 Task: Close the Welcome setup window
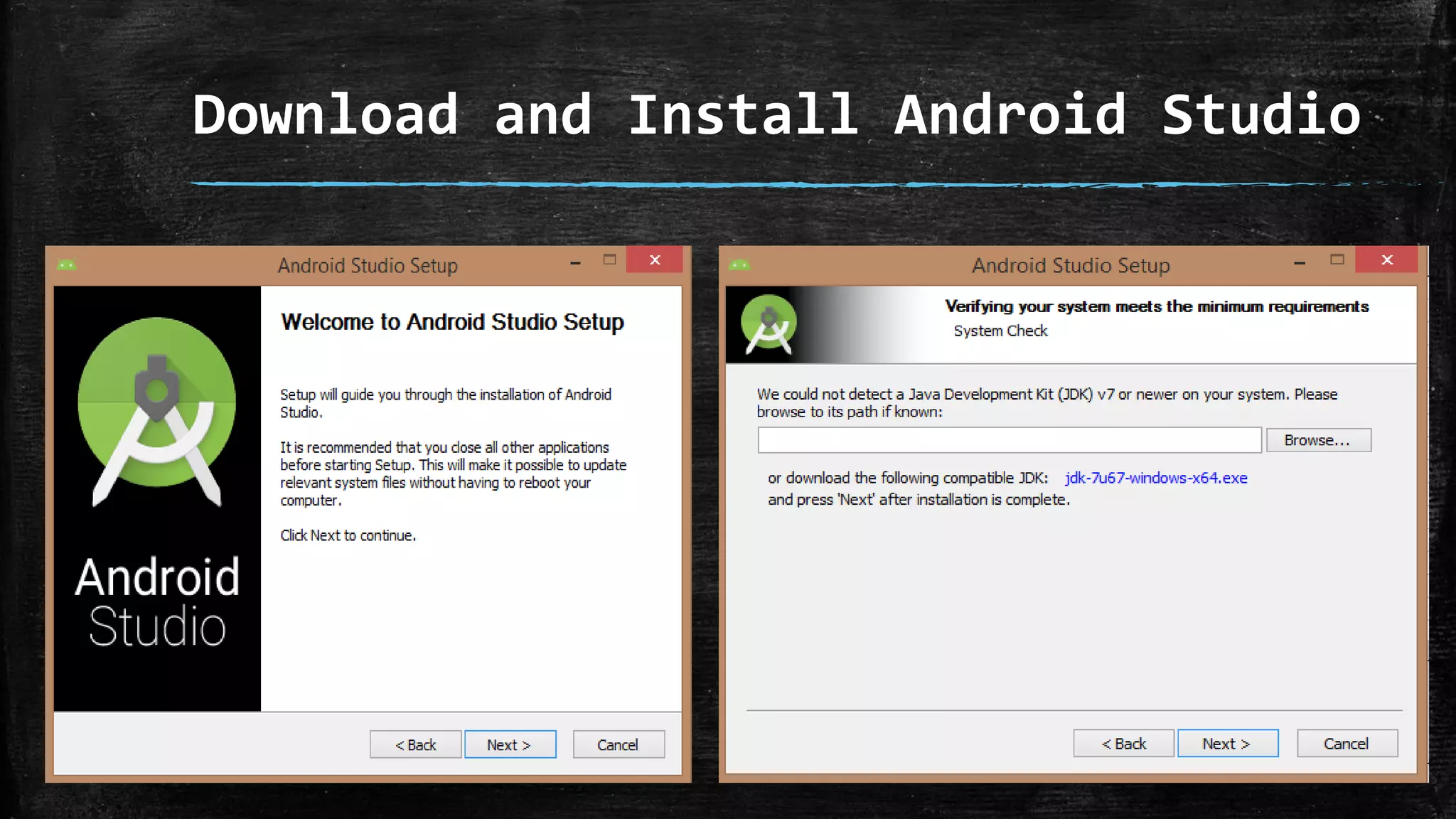click(x=655, y=259)
